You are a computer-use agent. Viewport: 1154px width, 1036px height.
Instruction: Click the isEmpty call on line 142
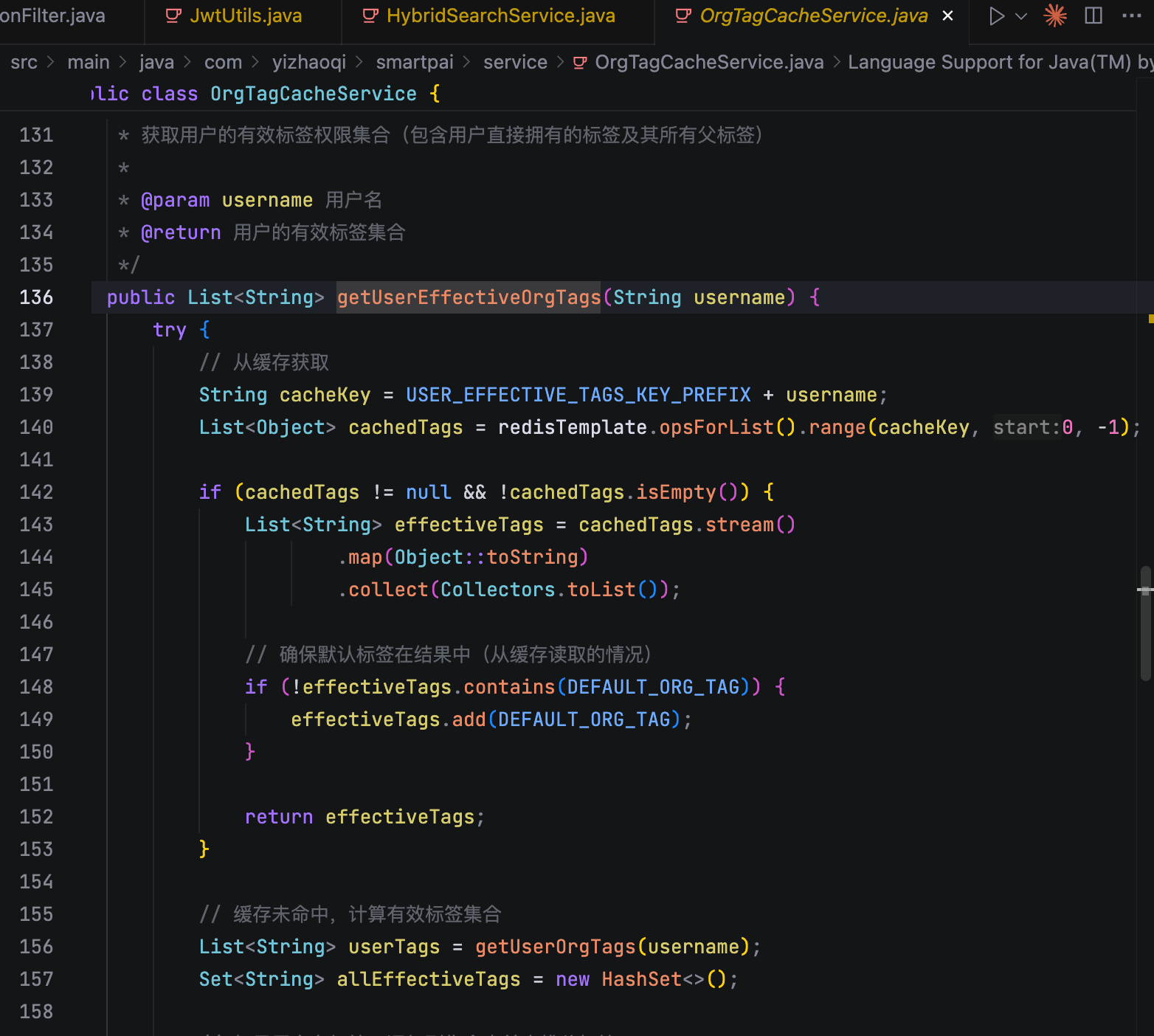pyautogui.click(x=676, y=492)
